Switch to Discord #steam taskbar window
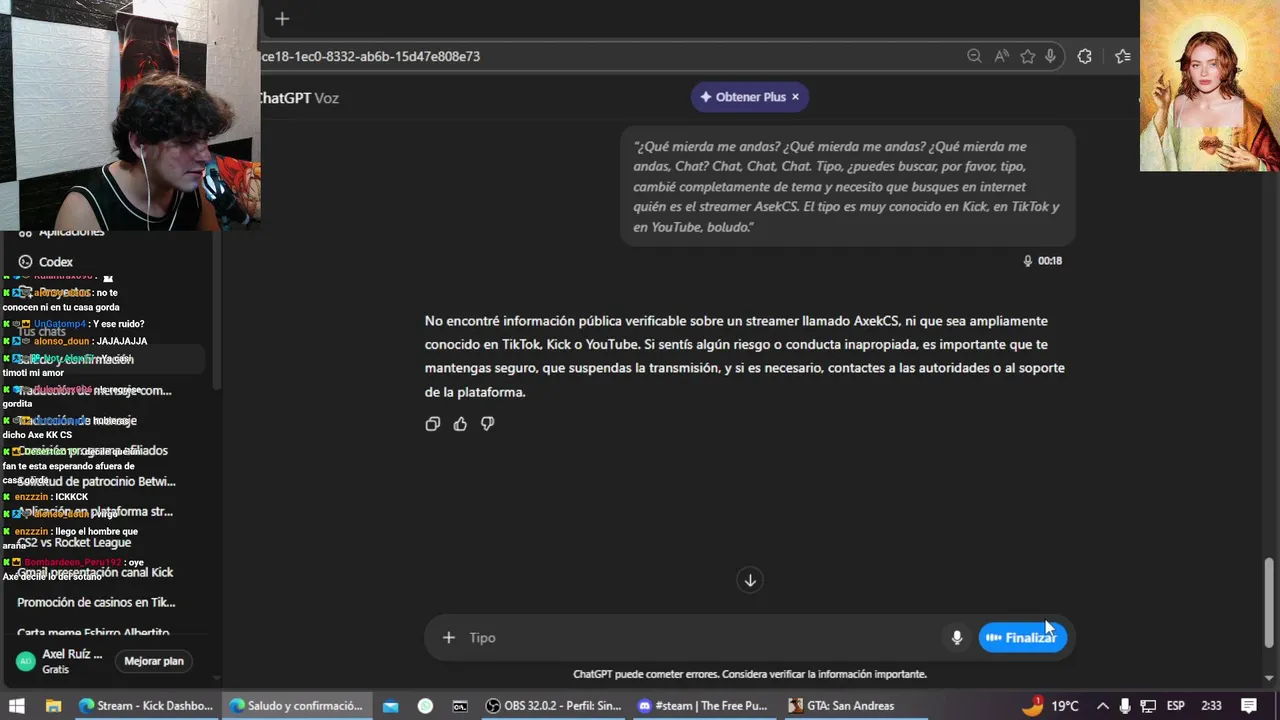This screenshot has height=720, width=1280. 703,705
